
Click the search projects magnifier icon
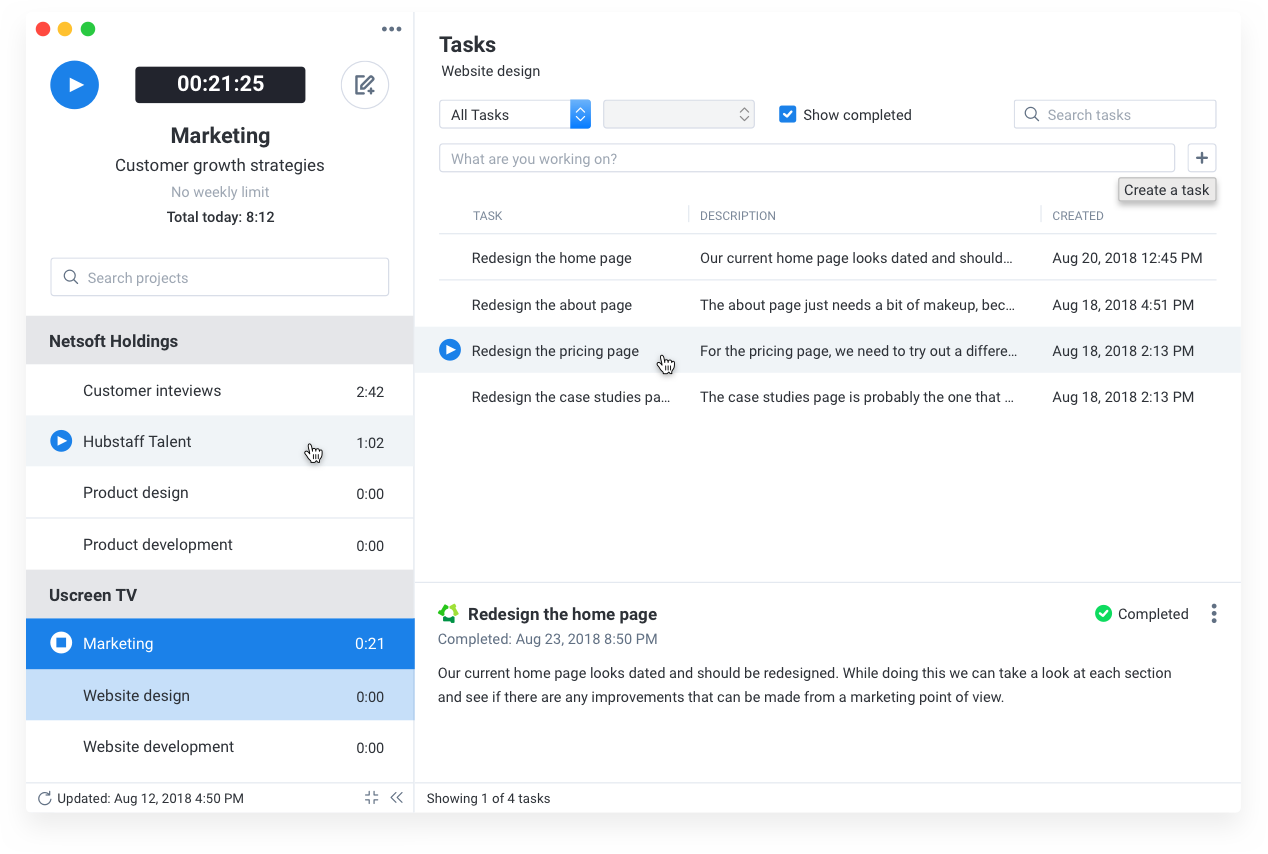[x=71, y=277]
